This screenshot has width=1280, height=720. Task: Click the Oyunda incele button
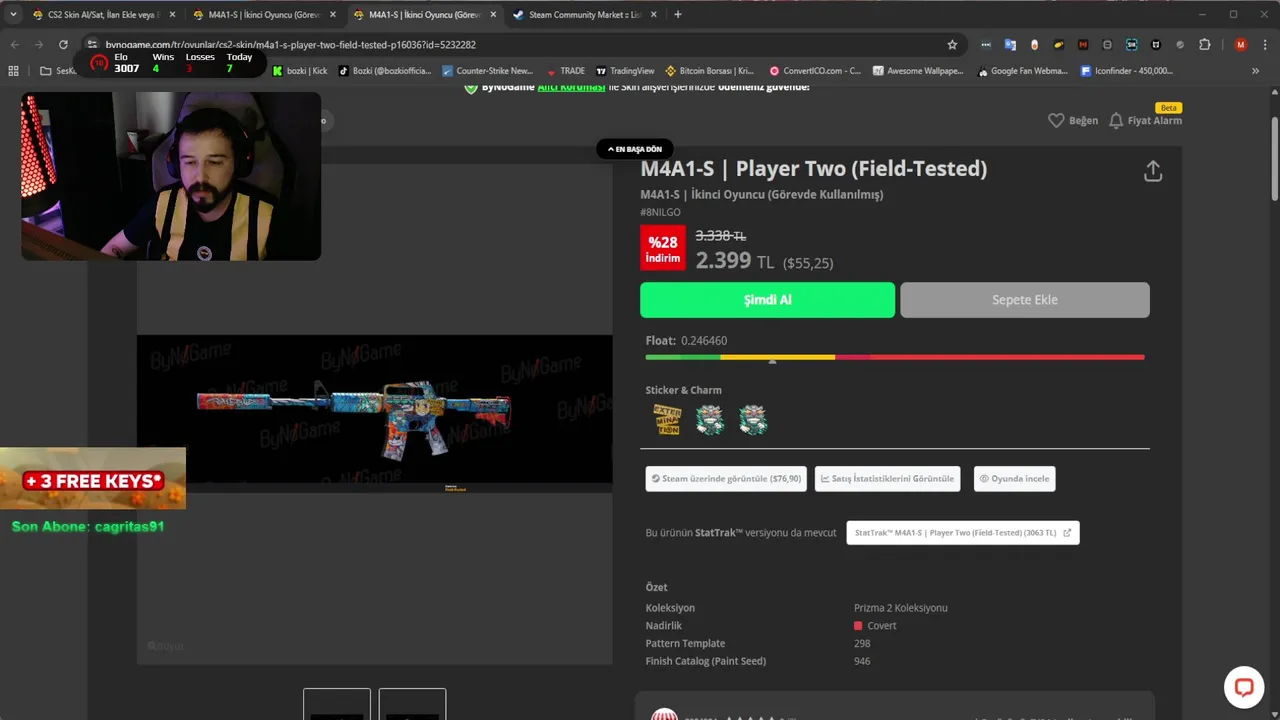tap(1014, 479)
